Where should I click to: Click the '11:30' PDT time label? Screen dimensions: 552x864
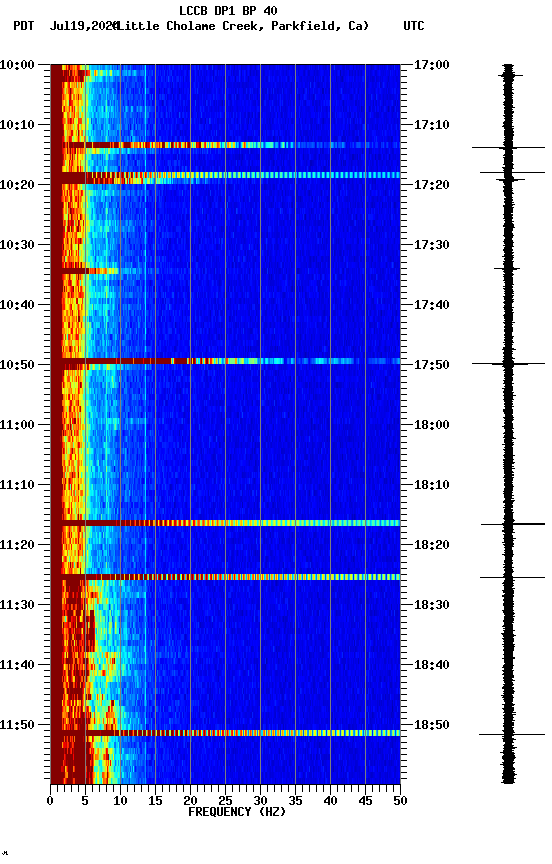[x=17, y=606]
